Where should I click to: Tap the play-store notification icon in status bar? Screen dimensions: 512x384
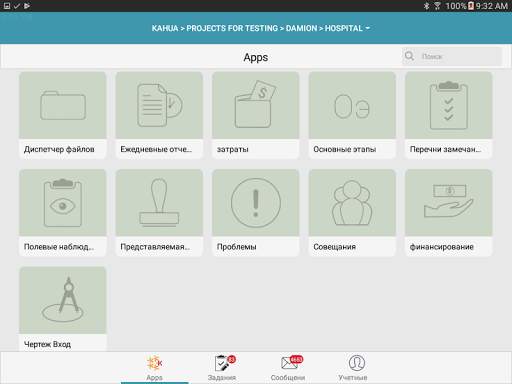click(x=27, y=6)
